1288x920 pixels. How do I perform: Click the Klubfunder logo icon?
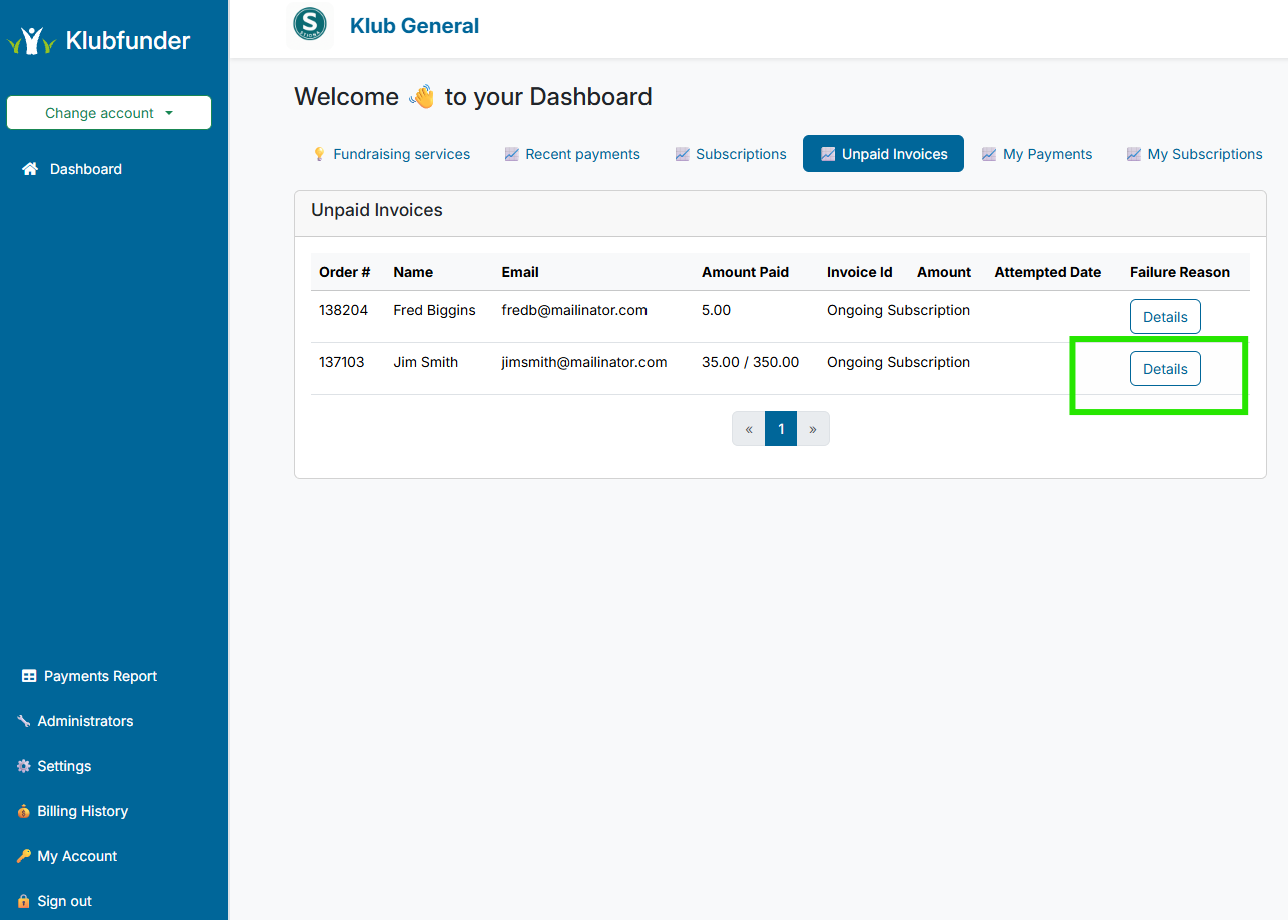pos(31,41)
